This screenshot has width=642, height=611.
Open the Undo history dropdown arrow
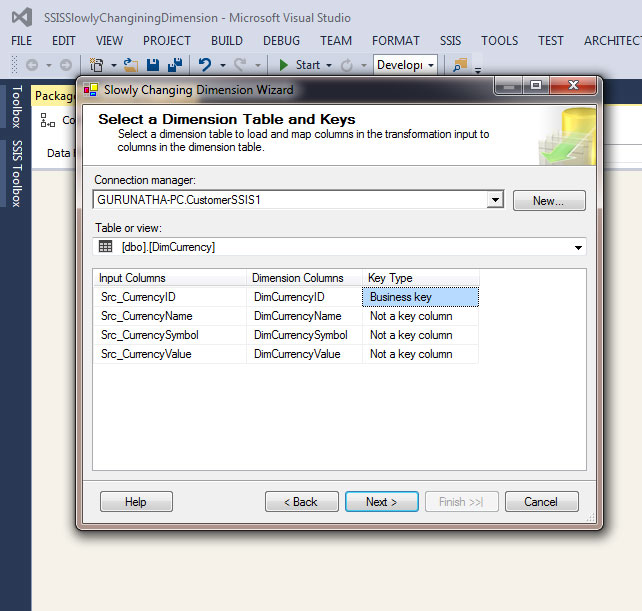[x=223, y=65]
